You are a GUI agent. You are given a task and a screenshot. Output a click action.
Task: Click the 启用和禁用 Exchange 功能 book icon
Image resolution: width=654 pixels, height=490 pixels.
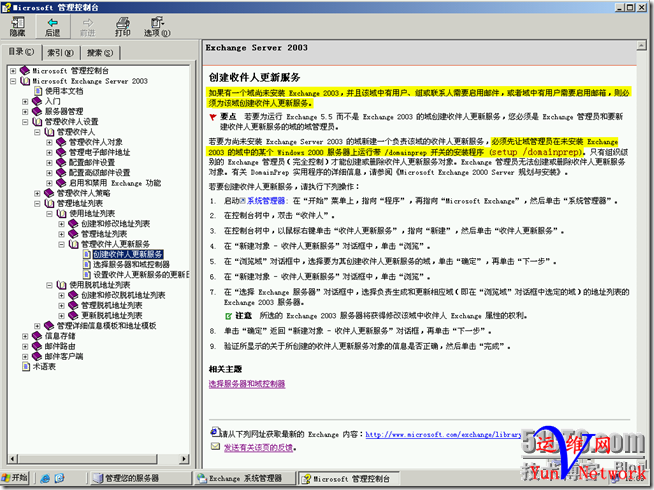61,183
